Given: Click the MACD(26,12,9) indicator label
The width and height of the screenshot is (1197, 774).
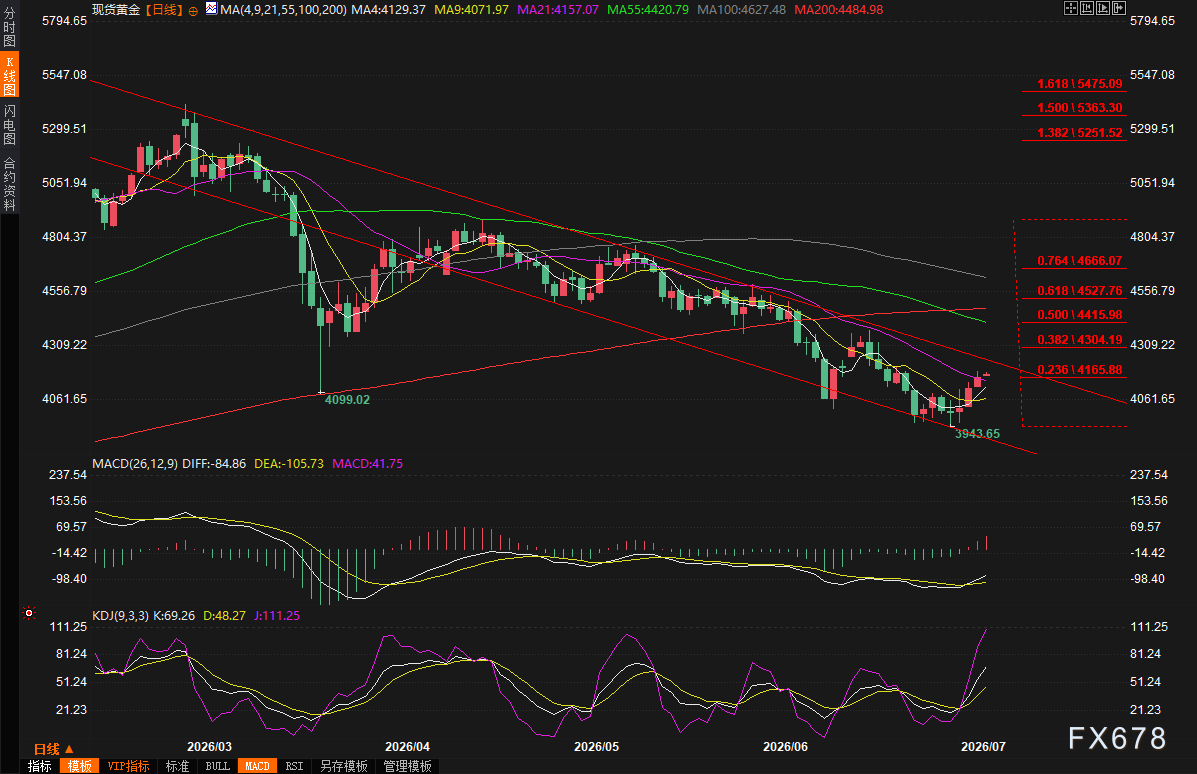Looking at the screenshot, I should click(x=135, y=464).
